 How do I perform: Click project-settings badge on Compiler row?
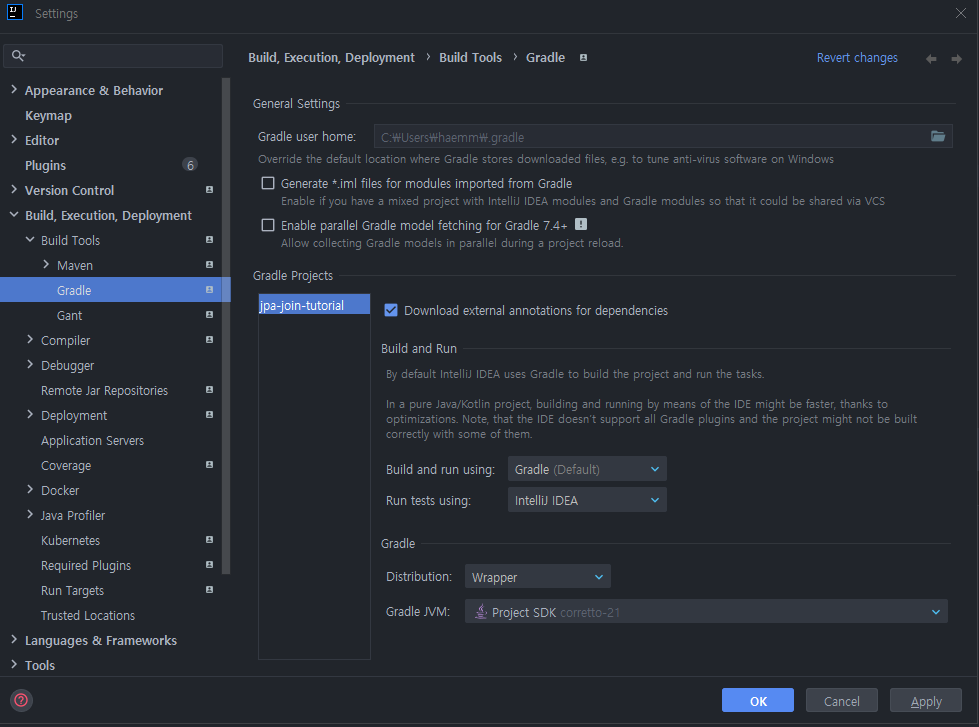click(x=209, y=340)
